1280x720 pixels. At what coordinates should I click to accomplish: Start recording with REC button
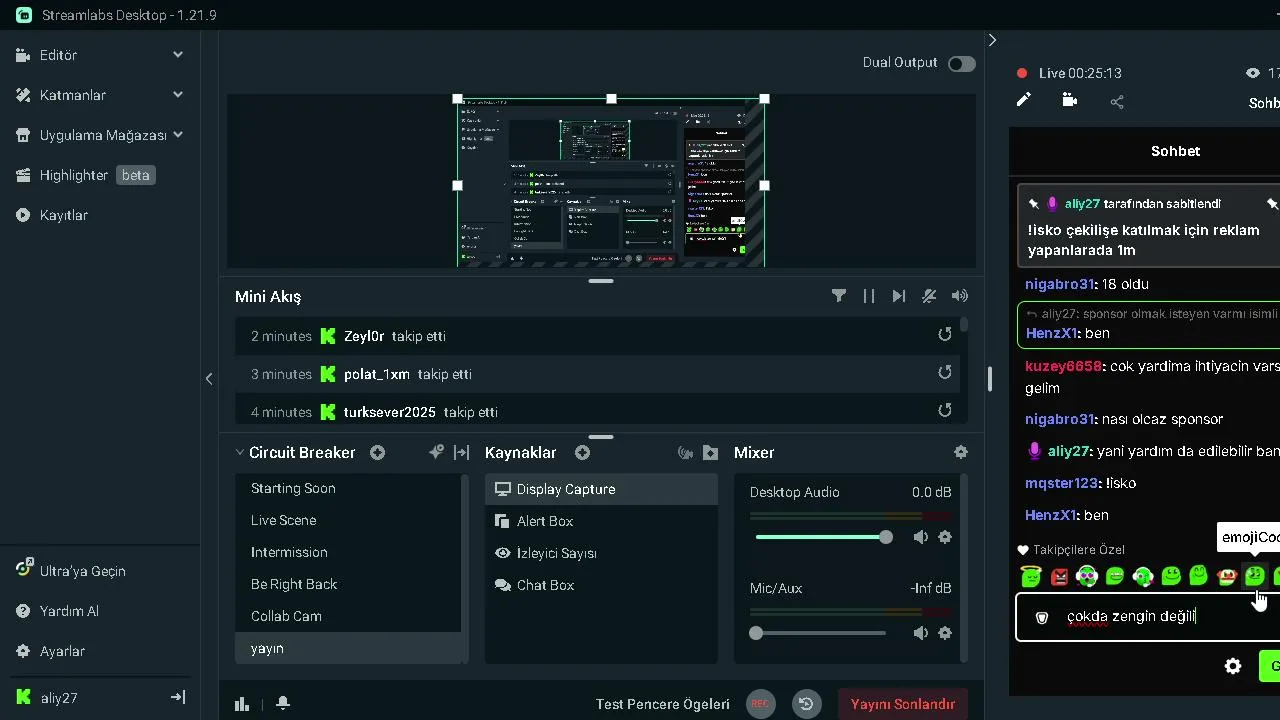tap(760, 704)
